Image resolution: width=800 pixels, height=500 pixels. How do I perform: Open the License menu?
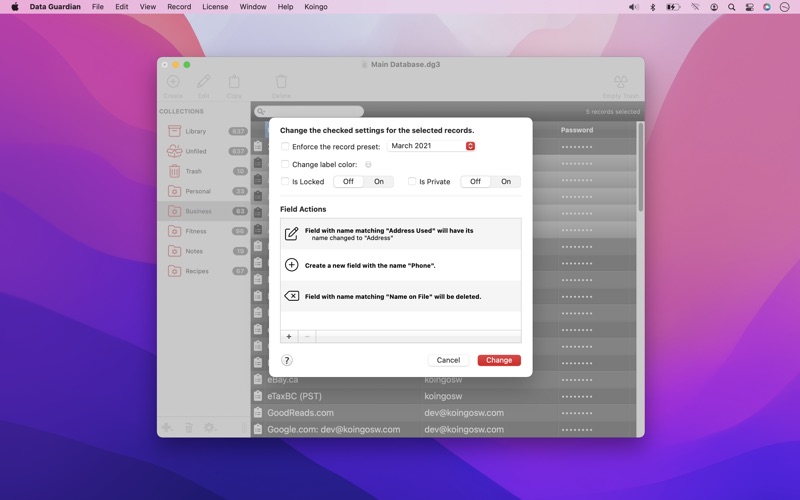coord(215,7)
